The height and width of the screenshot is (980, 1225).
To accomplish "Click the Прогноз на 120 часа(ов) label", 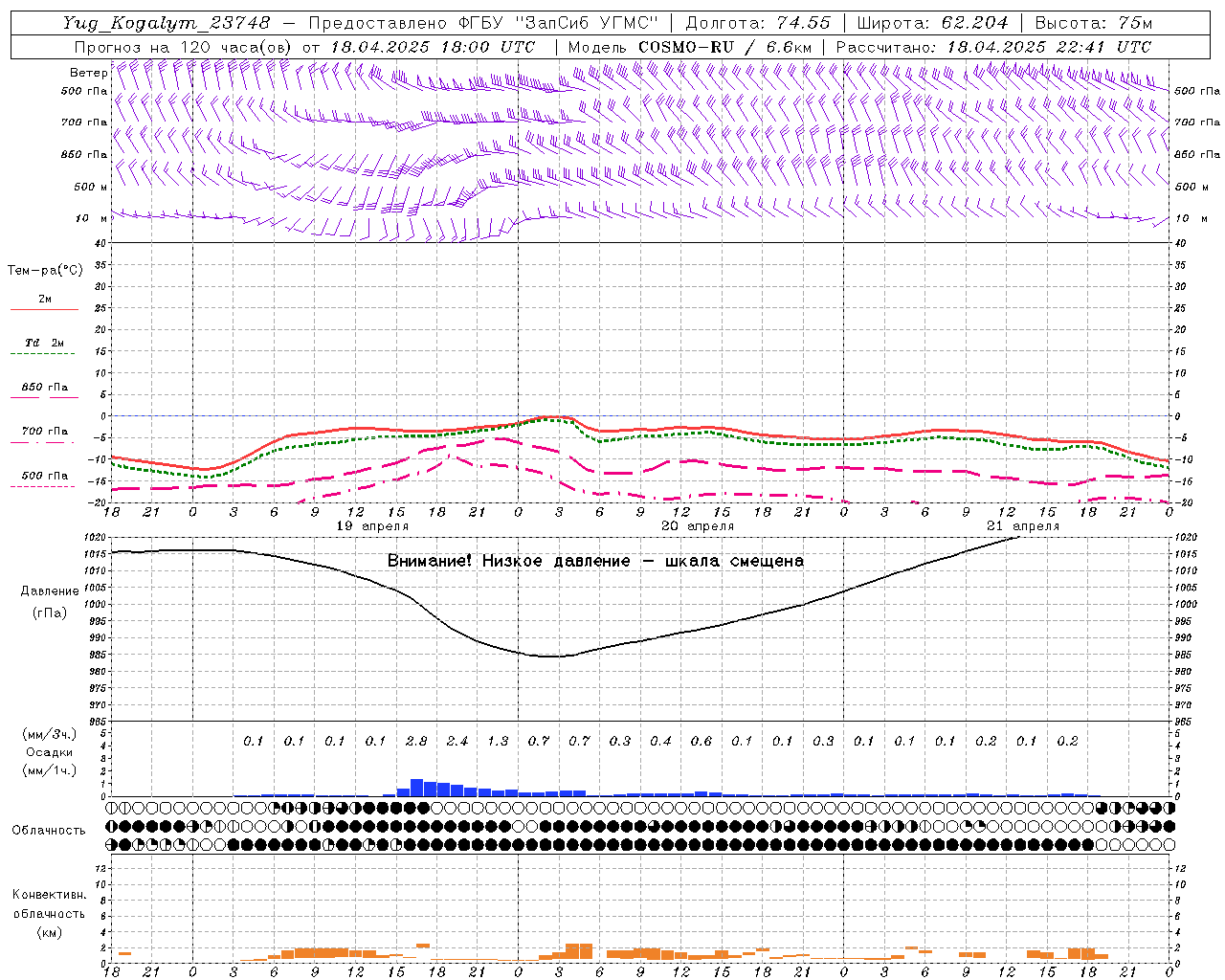I will point(184,47).
